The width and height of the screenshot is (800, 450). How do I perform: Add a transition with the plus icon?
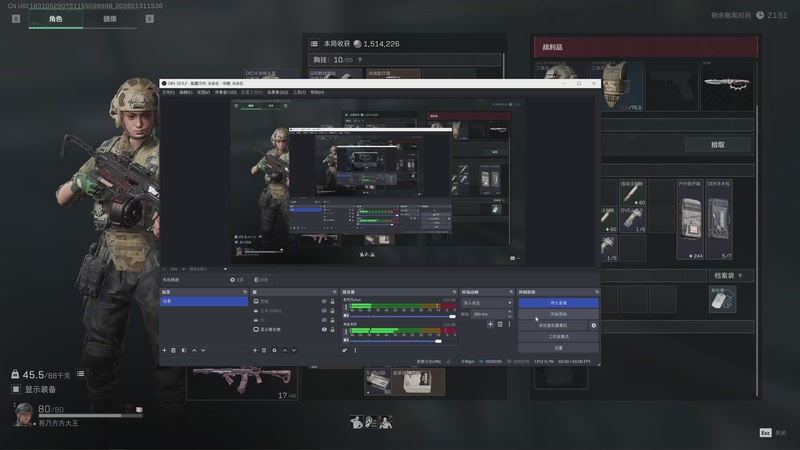point(490,324)
